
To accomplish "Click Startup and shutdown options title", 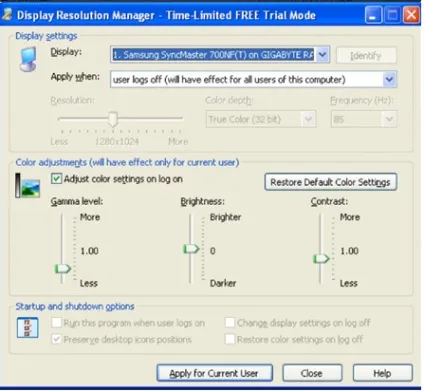I will point(75,306).
